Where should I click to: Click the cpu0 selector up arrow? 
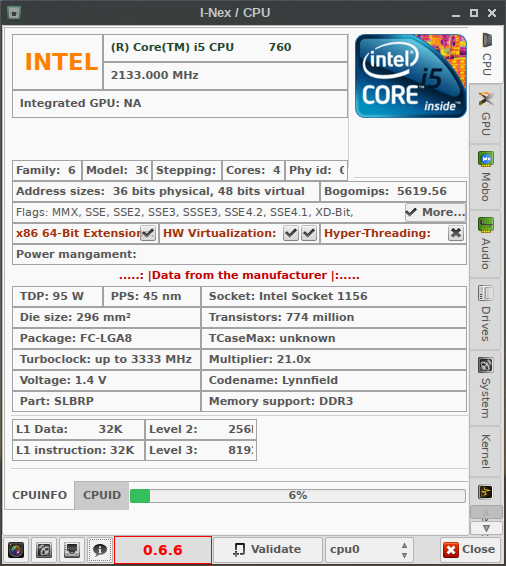tap(405, 545)
